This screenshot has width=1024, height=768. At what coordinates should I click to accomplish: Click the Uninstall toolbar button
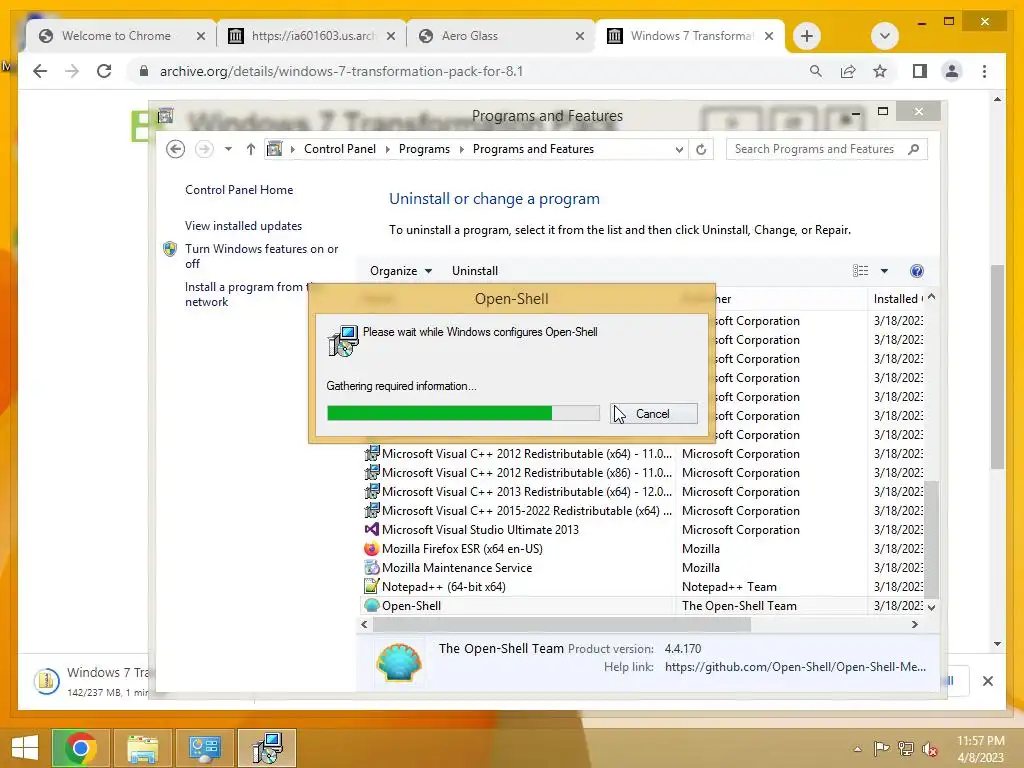tap(475, 271)
